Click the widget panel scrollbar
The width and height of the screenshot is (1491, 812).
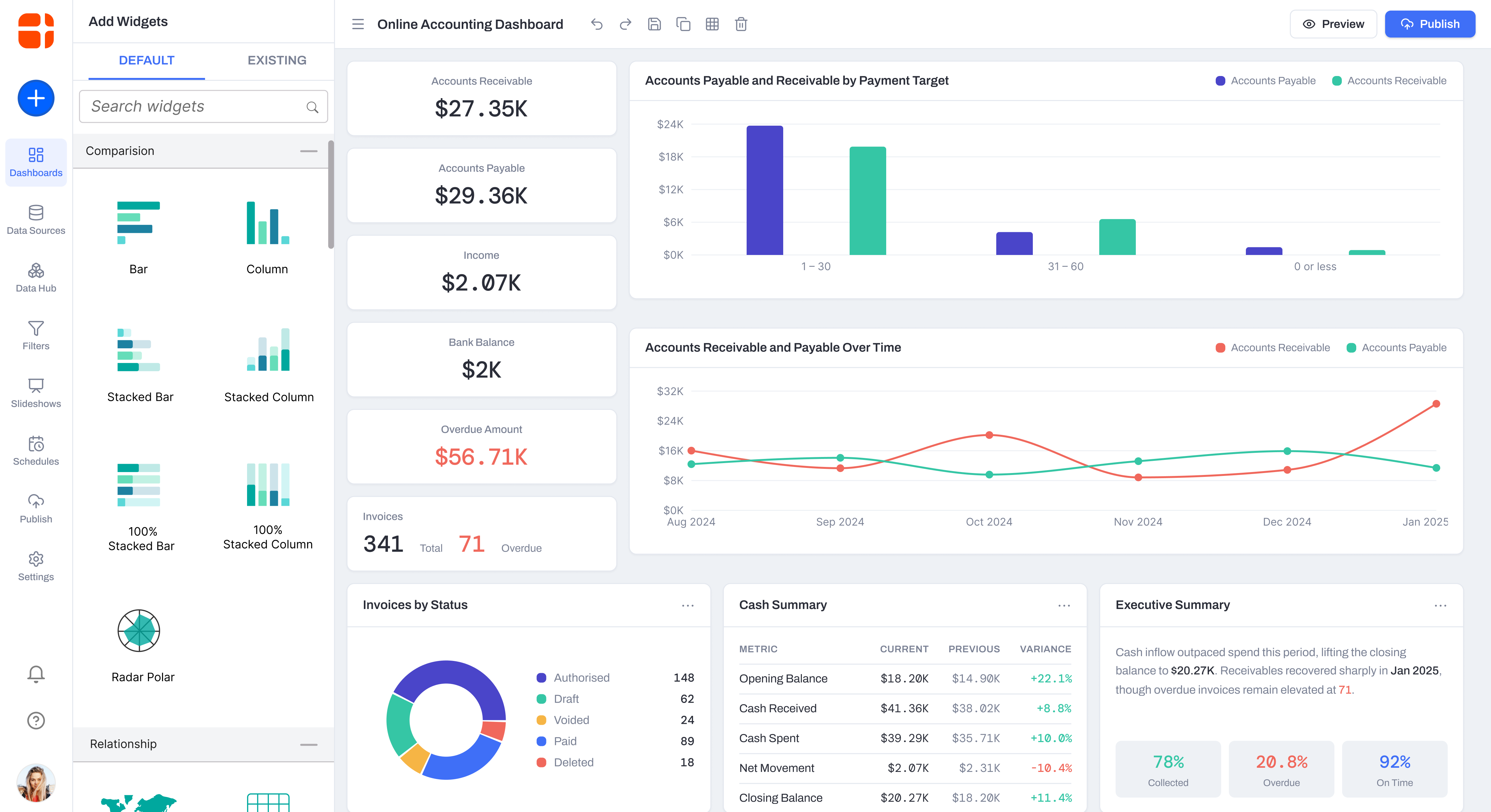click(x=331, y=194)
